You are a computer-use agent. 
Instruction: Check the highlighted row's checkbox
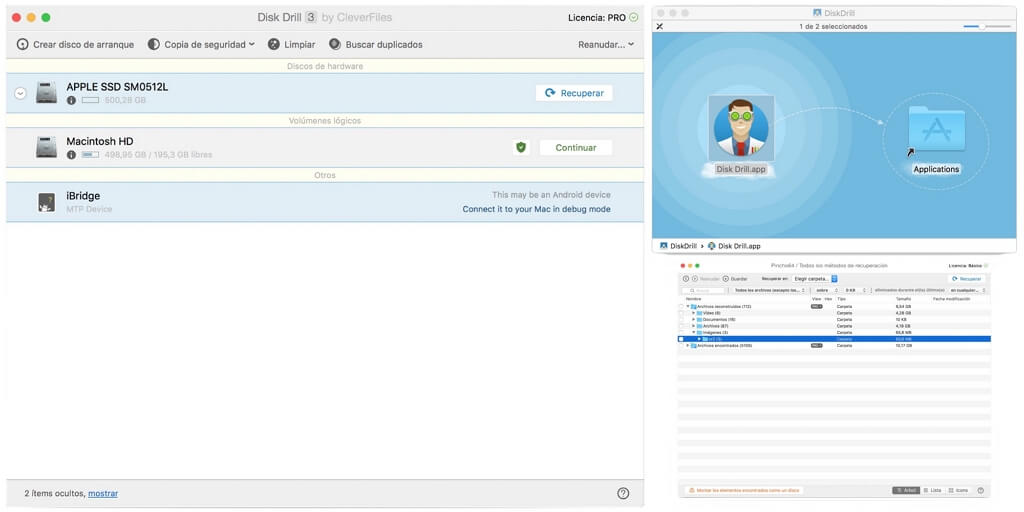coord(681,339)
